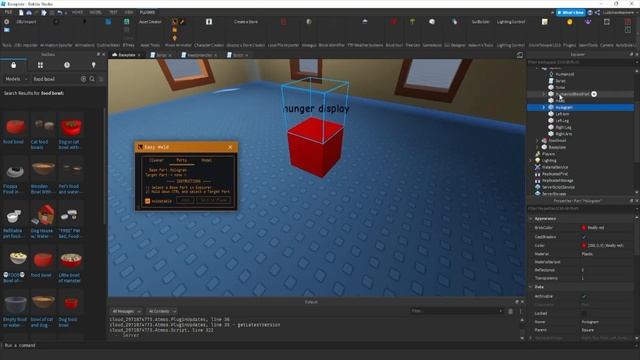
Task: Toggle the Locked property checkbox
Action: [x=584, y=313]
